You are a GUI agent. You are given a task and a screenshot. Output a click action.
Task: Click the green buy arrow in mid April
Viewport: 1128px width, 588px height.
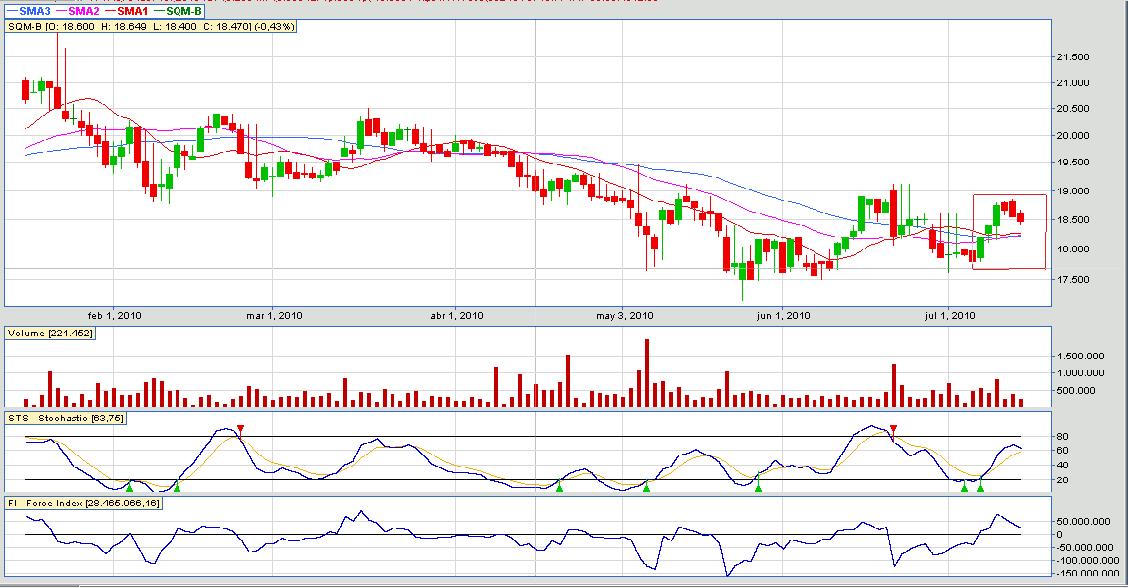(560, 487)
